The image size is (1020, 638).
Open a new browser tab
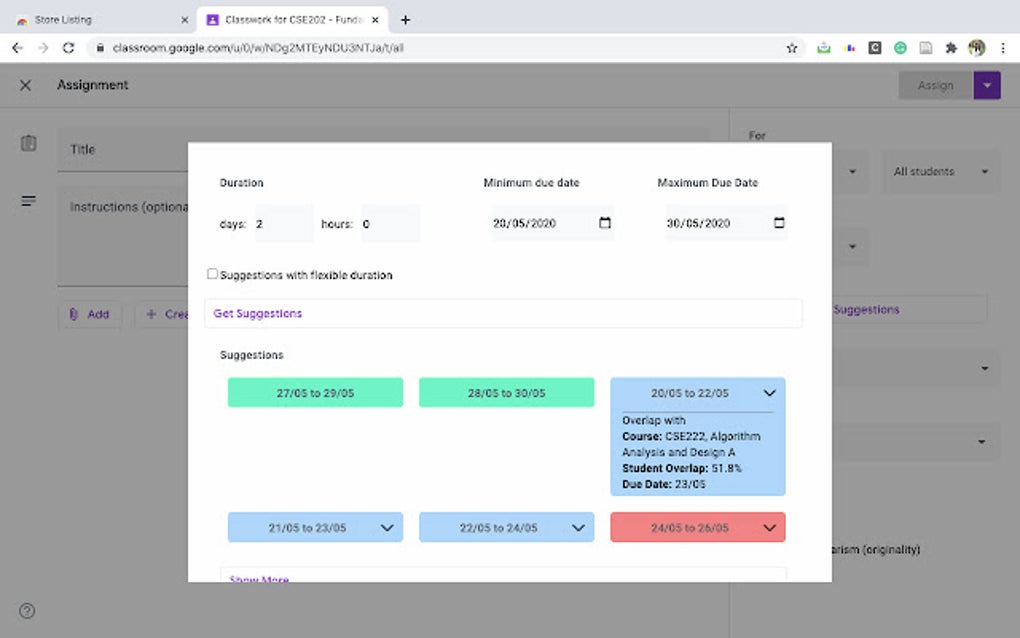click(x=405, y=20)
